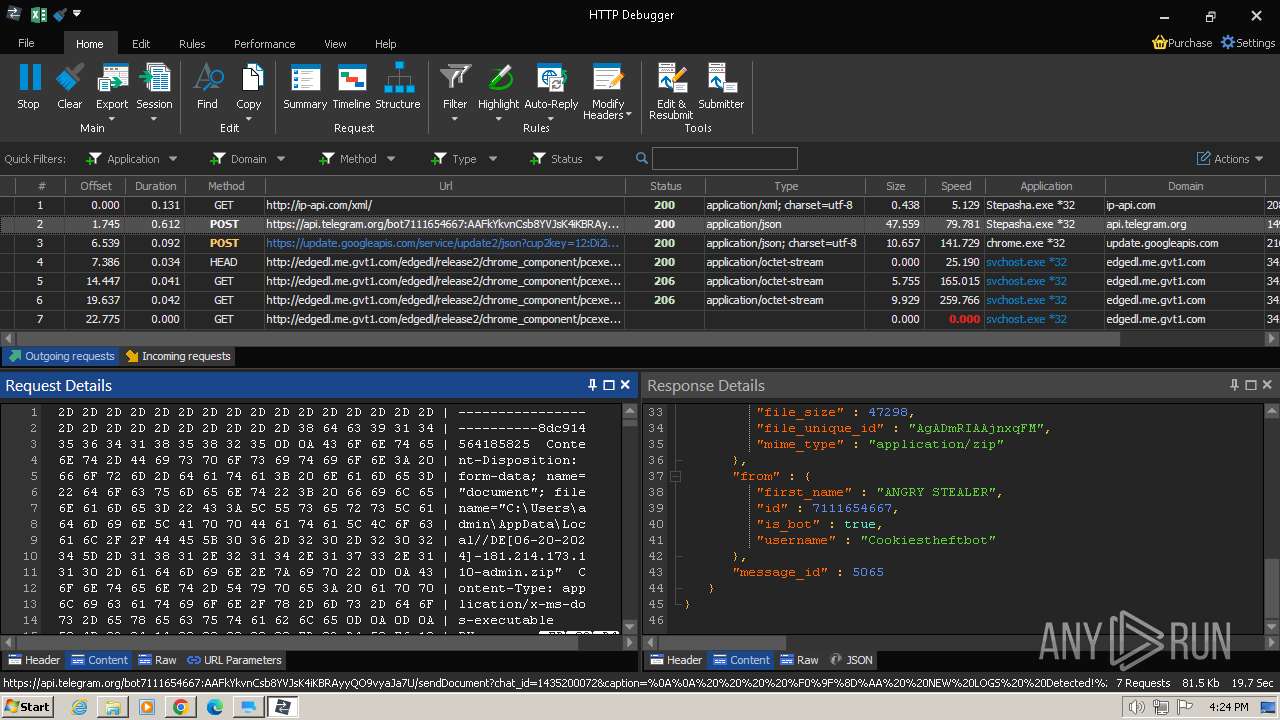The height and width of the screenshot is (720, 1280).
Task: Open Settings from the top right
Action: pyautogui.click(x=1247, y=43)
